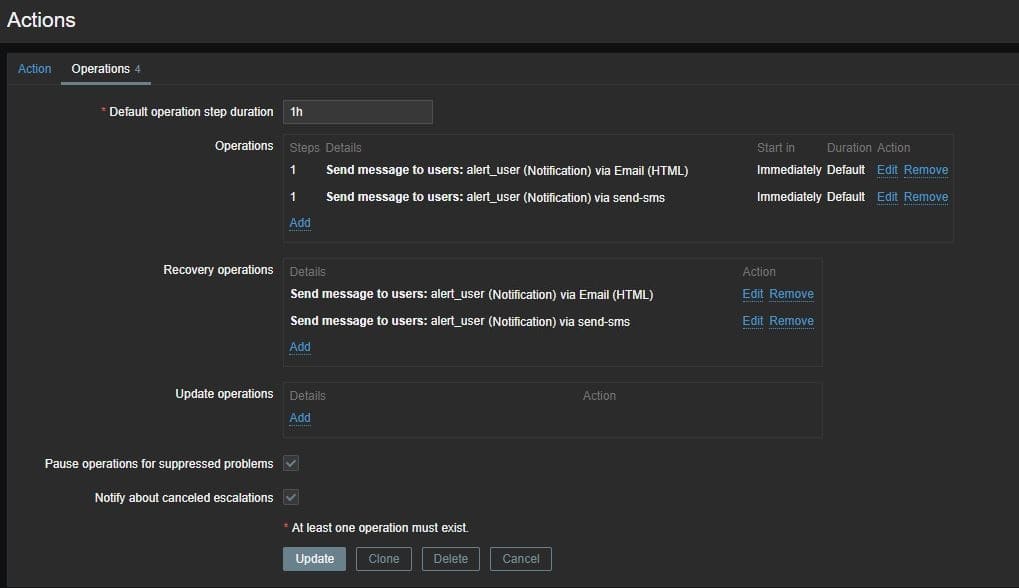The width and height of the screenshot is (1019, 588).
Task: Remove the Email (HTML) recovery operation
Action: (791, 294)
